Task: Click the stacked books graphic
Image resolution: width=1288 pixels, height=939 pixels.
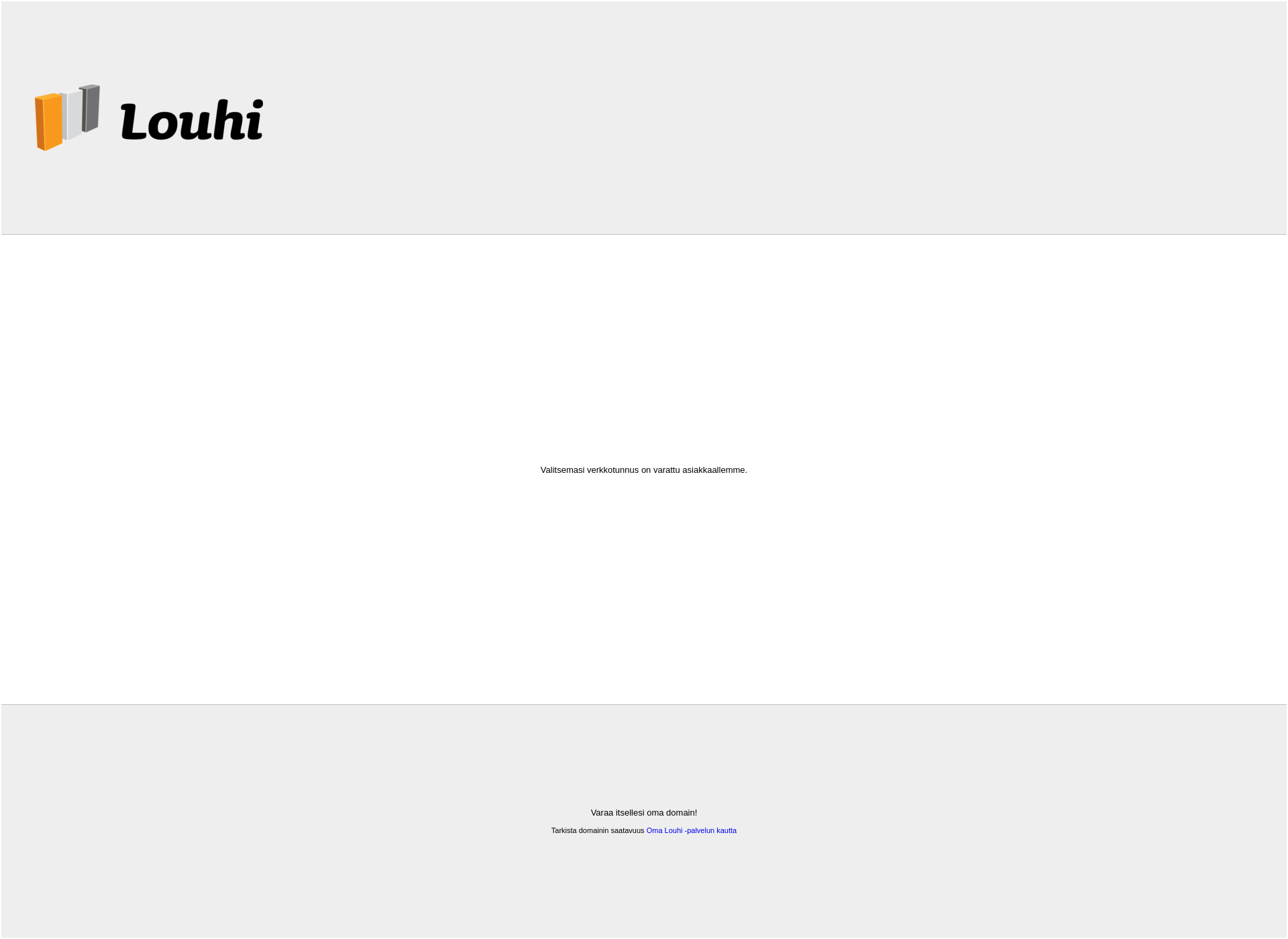Action: (67, 117)
